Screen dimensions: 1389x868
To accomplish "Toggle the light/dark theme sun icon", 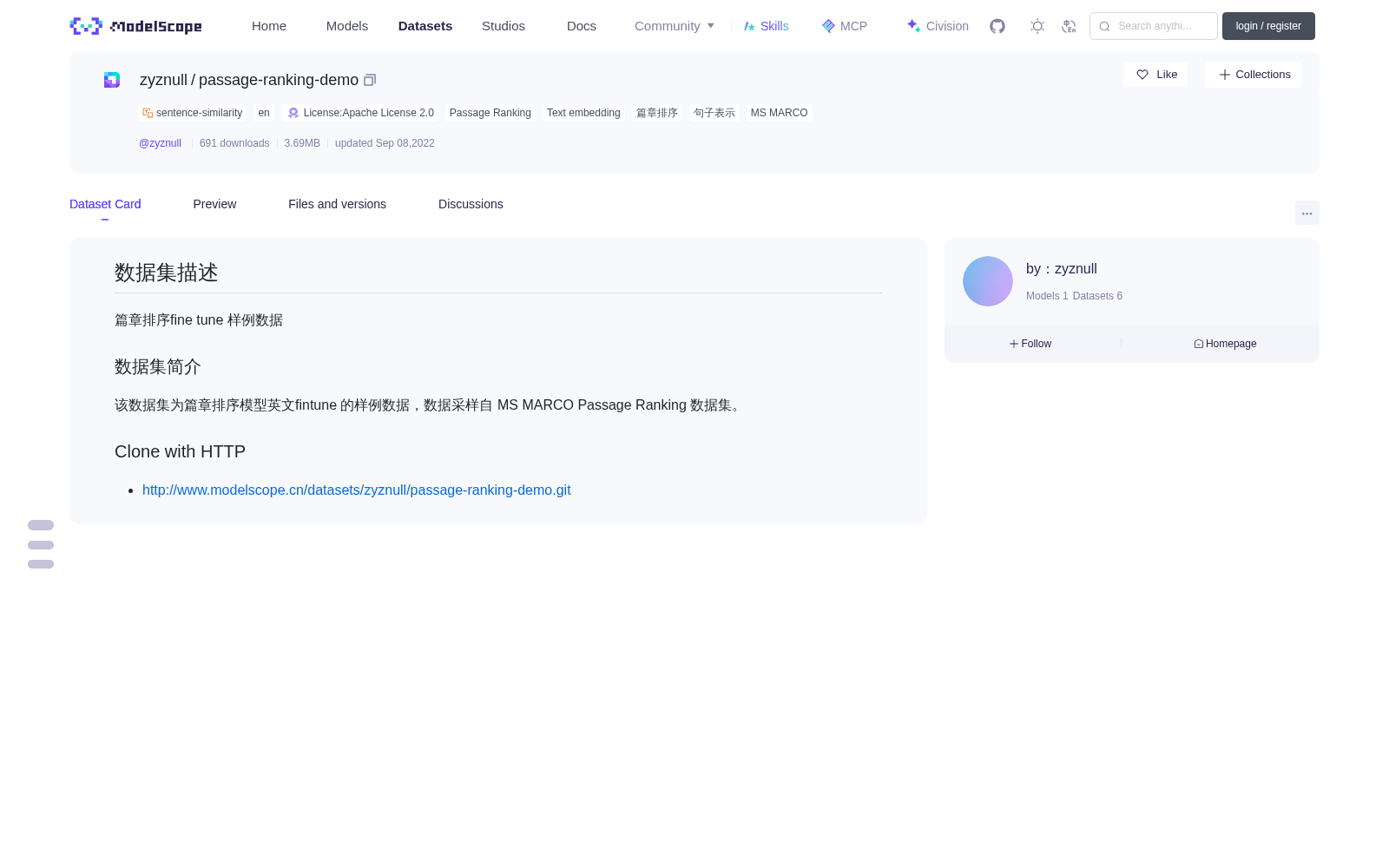I will point(1037,26).
